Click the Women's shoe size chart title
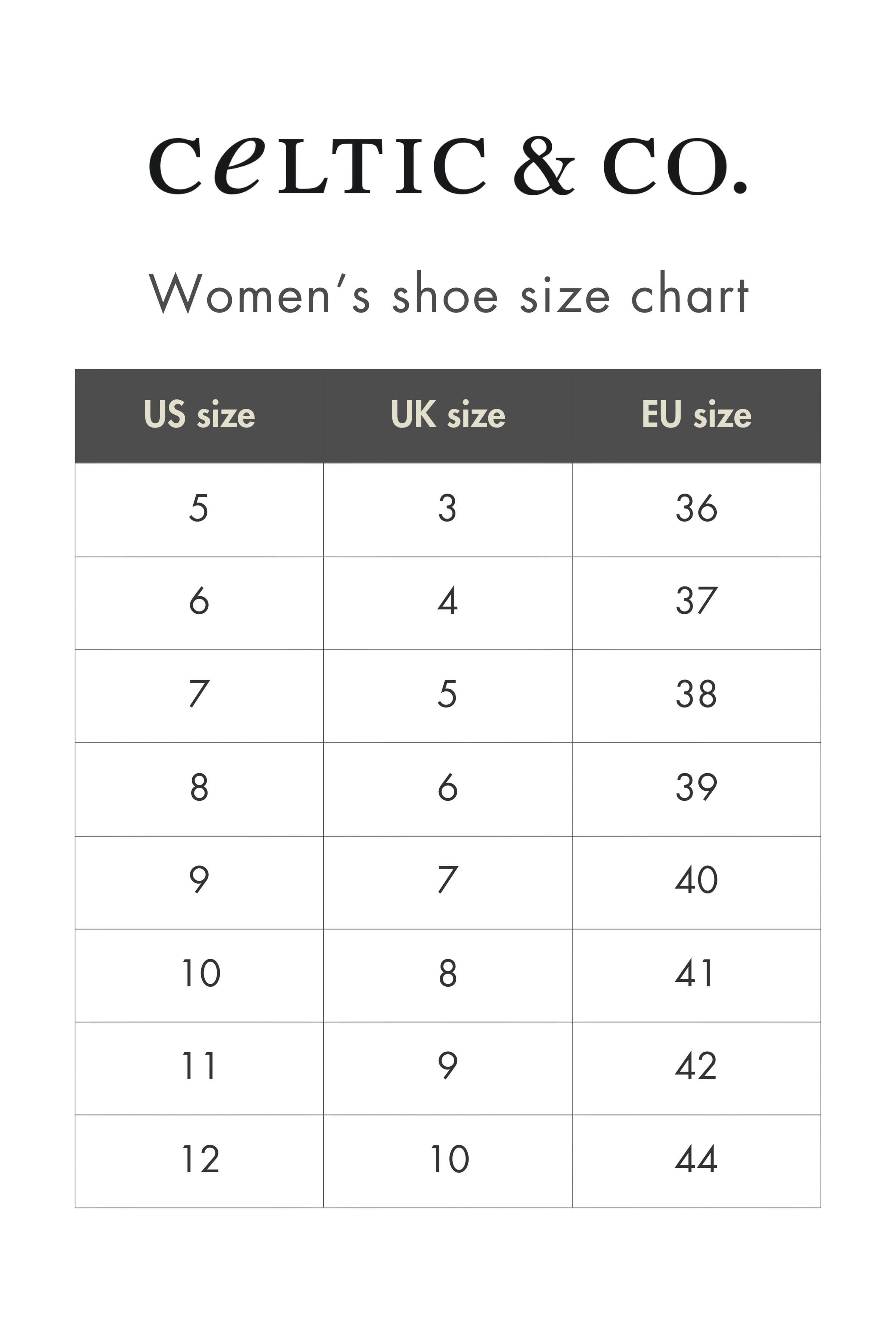 [x=448, y=294]
